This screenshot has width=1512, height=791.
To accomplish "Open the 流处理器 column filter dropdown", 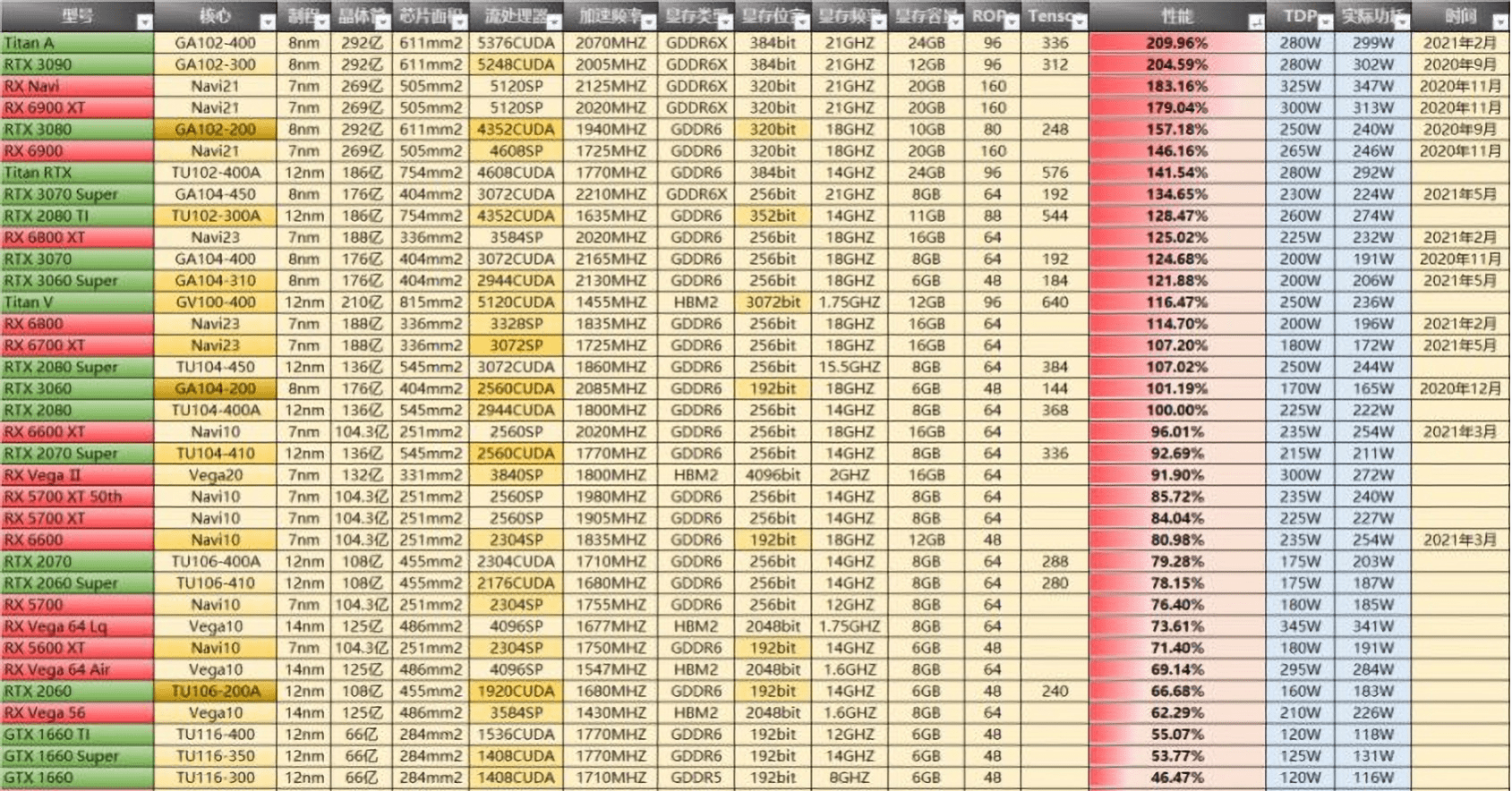I will 554,21.
